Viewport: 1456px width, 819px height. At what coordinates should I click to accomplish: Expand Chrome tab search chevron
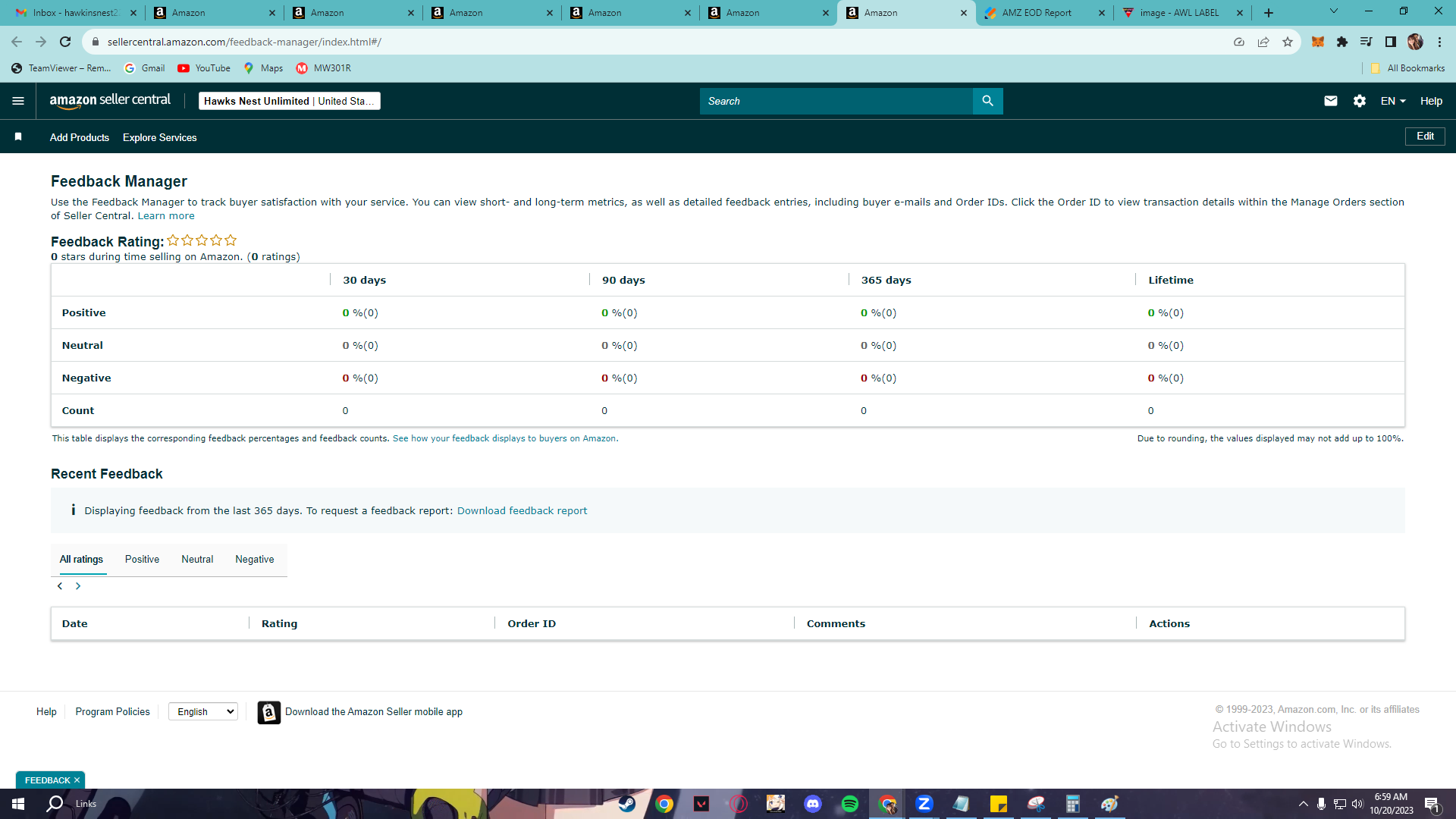[1334, 11]
